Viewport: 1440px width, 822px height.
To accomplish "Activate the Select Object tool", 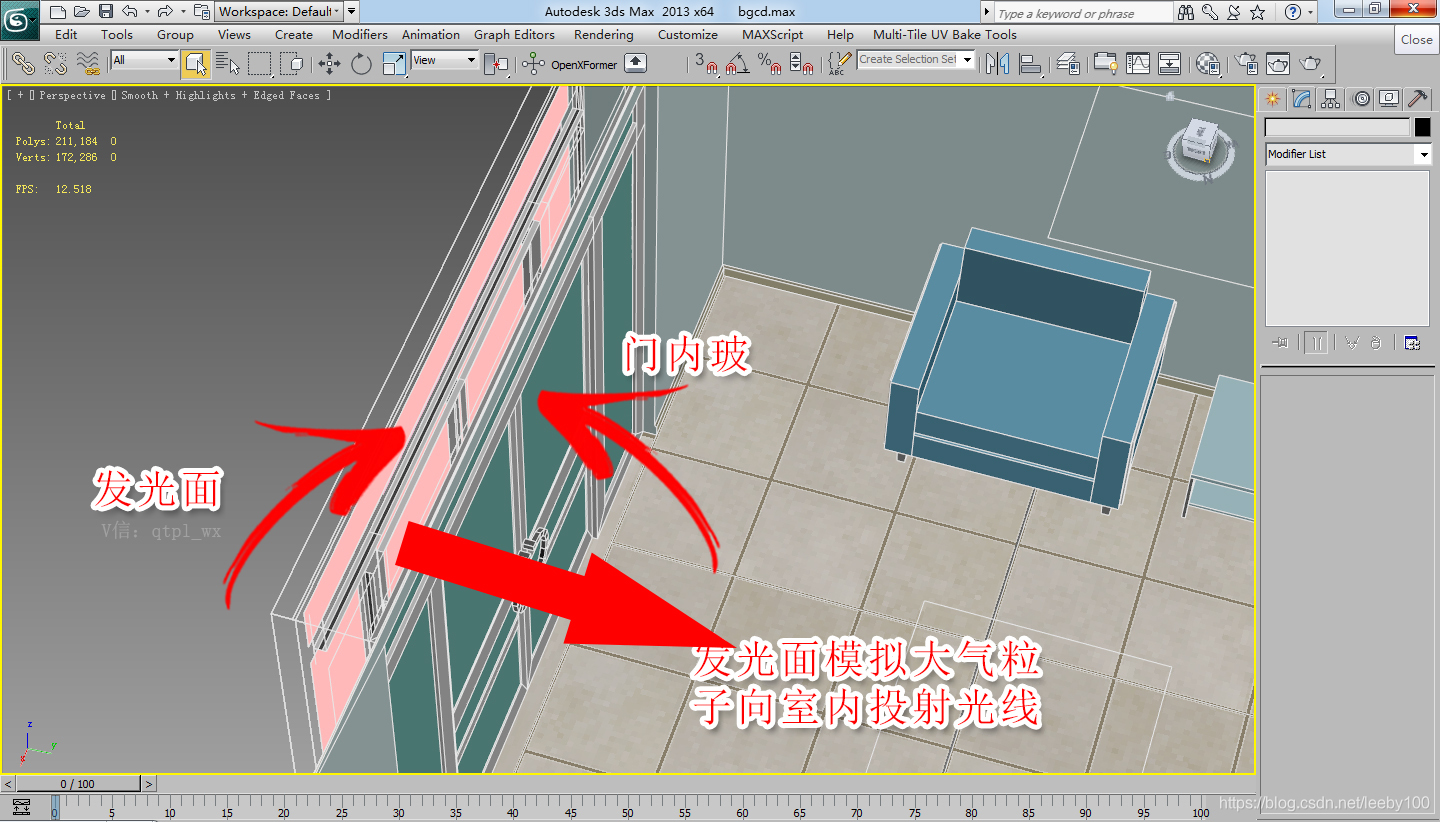I will coord(196,64).
